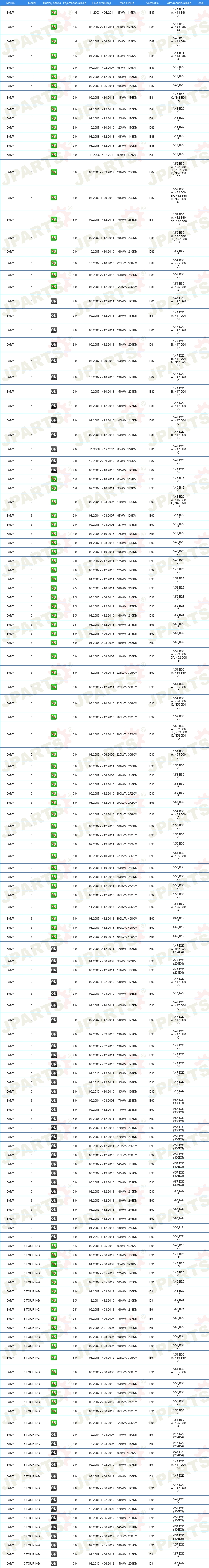
Task: Click ON diesel icon in 02.2004 → 12.2011 row
Action: (54, 948)
